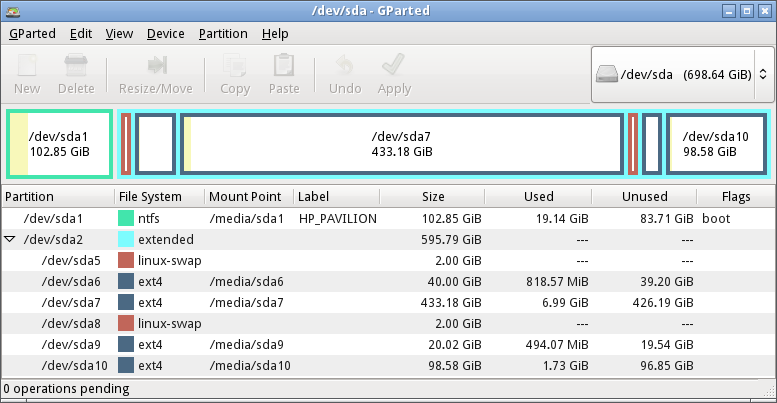Click the New partition toolbar icon
The image size is (777, 403).
(27, 65)
